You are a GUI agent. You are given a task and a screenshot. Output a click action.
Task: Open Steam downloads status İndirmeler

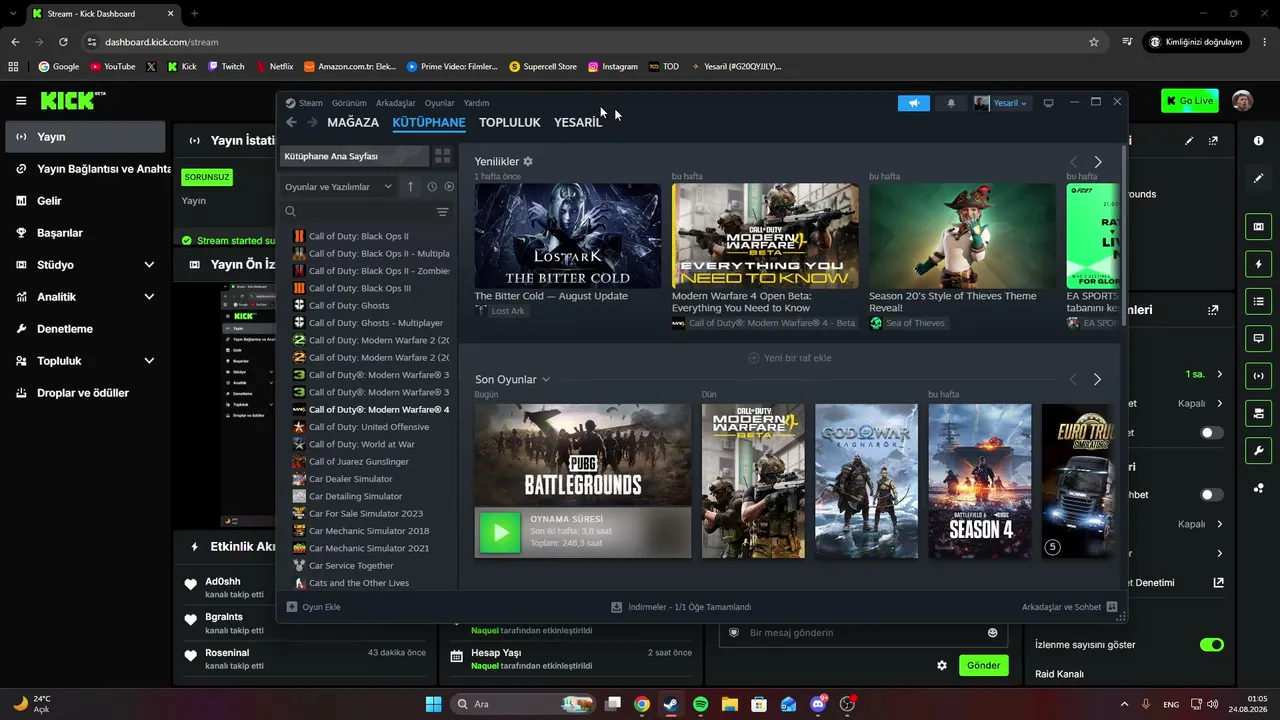(681, 607)
